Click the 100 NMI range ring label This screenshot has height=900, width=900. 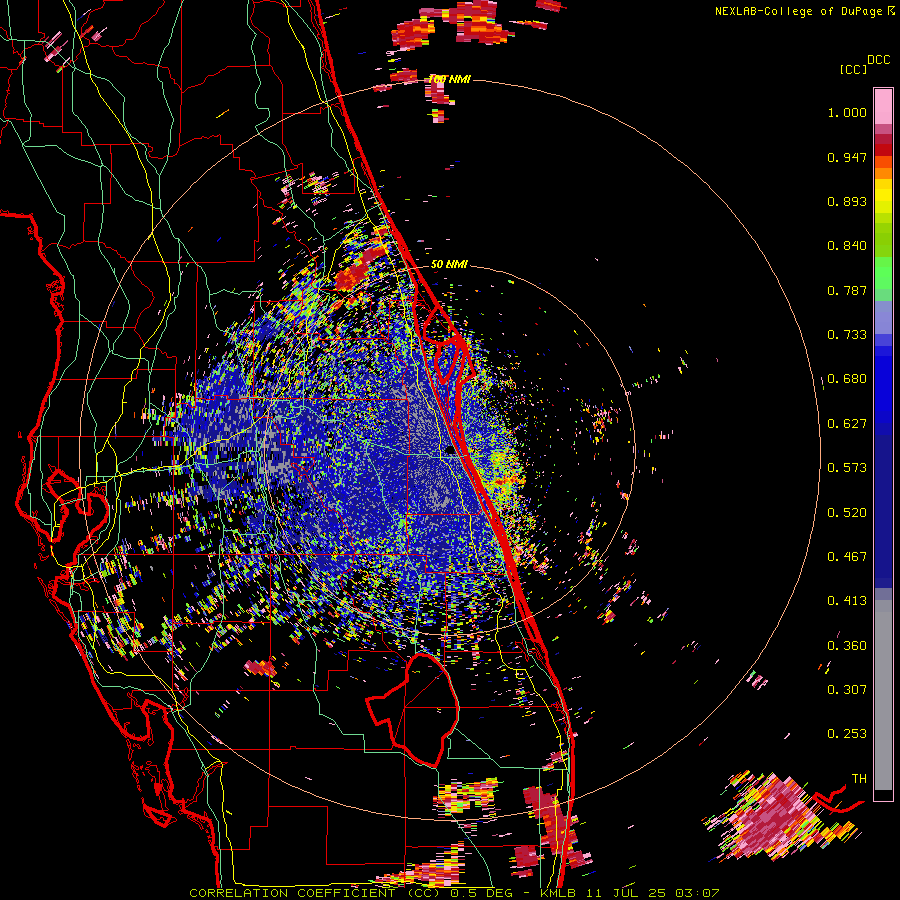pos(450,79)
